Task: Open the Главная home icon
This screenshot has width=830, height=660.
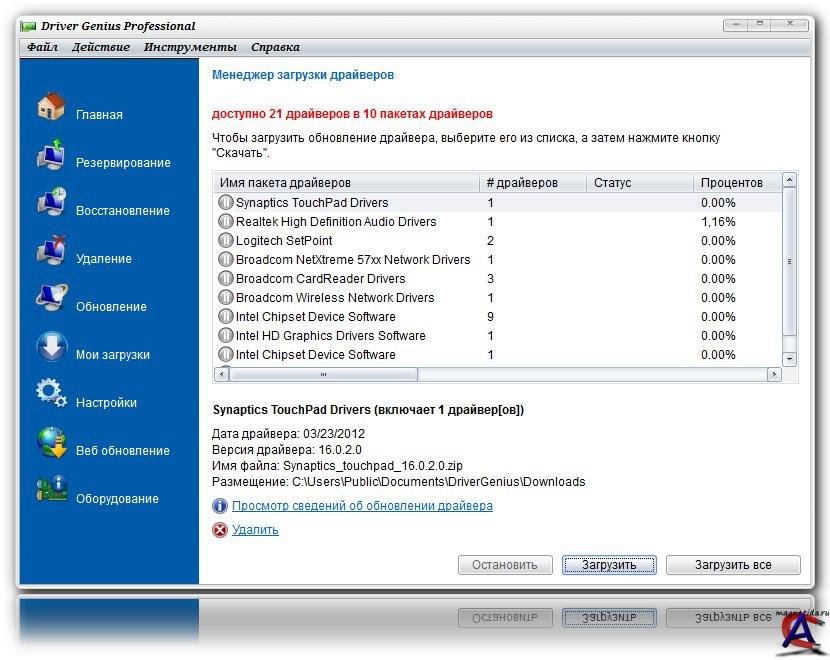Action: click(x=51, y=107)
